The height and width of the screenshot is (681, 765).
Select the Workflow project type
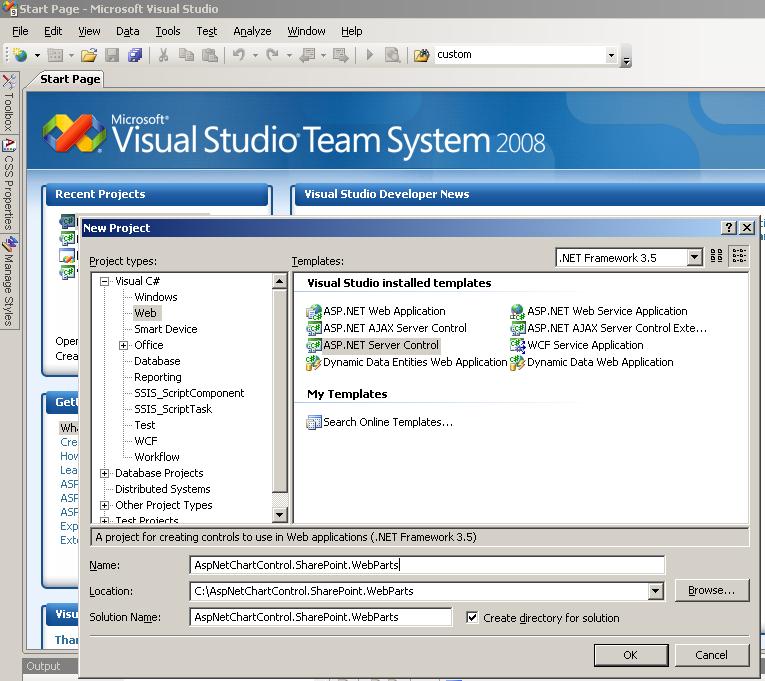[x=157, y=457]
